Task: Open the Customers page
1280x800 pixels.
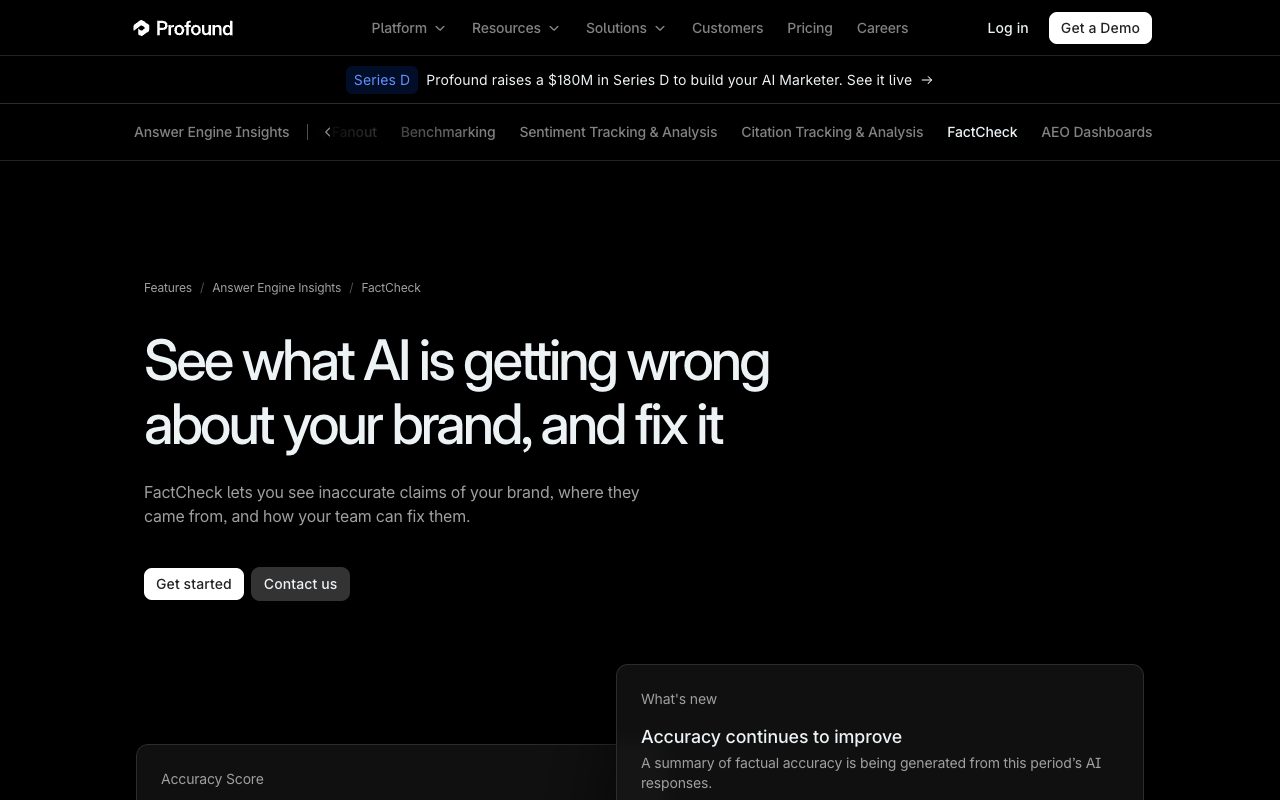Action: click(727, 28)
